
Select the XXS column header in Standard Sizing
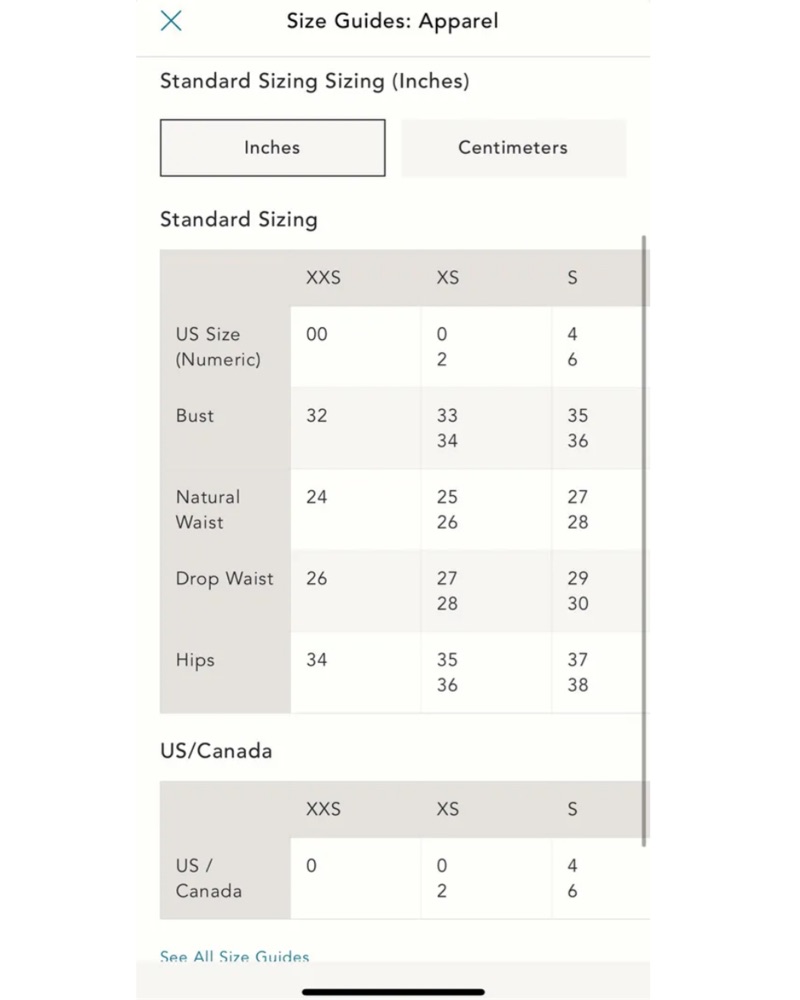323,278
